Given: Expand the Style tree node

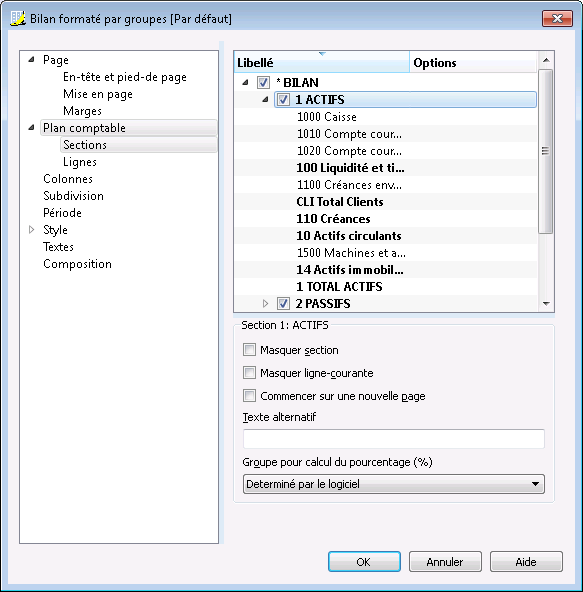Looking at the screenshot, I should [32, 230].
